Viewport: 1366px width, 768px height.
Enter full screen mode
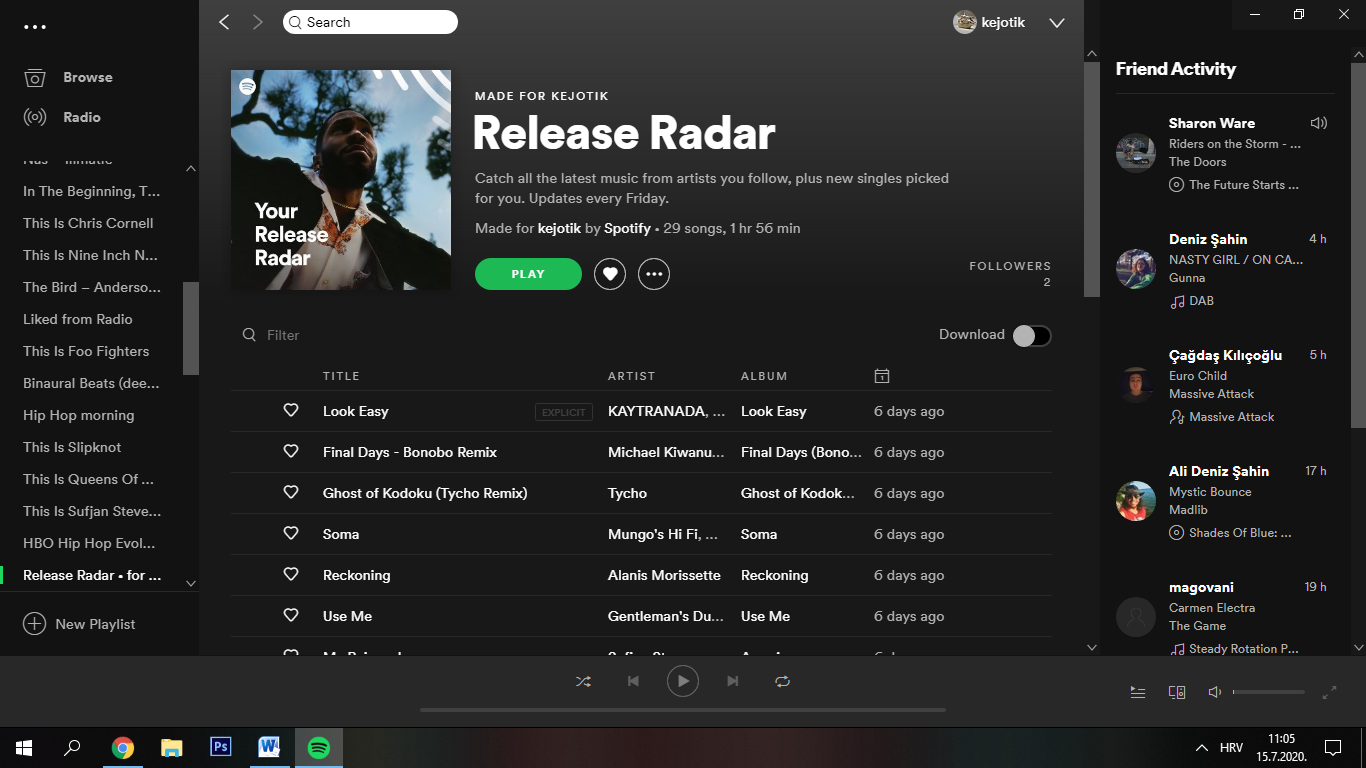(x=1329, y=692)
